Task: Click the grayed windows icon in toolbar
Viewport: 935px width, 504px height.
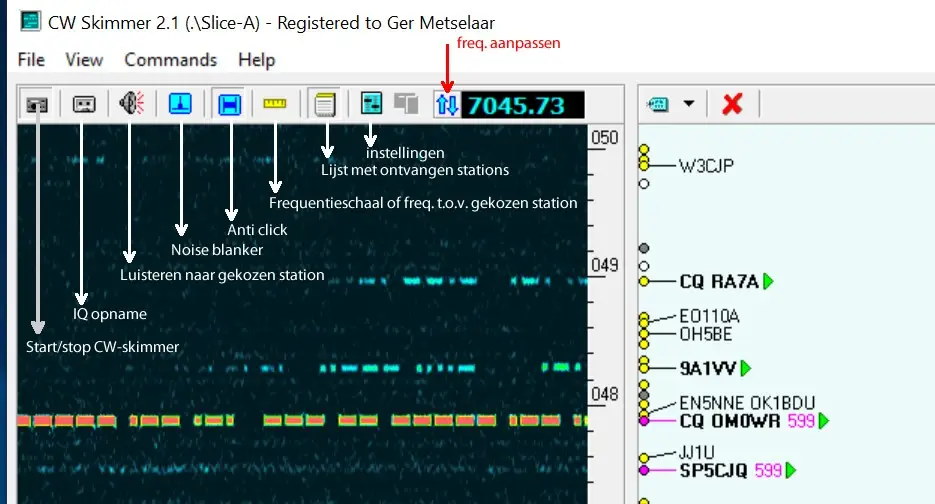Action: tap(406, 103)
